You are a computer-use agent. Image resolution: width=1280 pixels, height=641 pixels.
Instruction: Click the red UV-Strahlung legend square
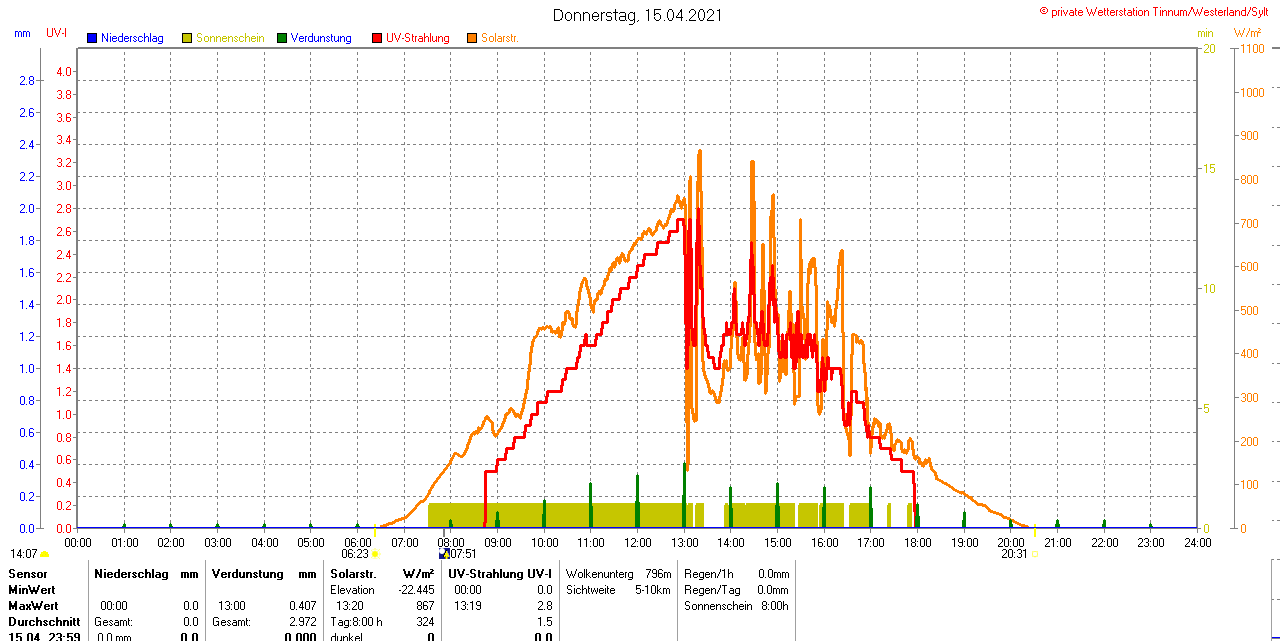pos(377,38)
